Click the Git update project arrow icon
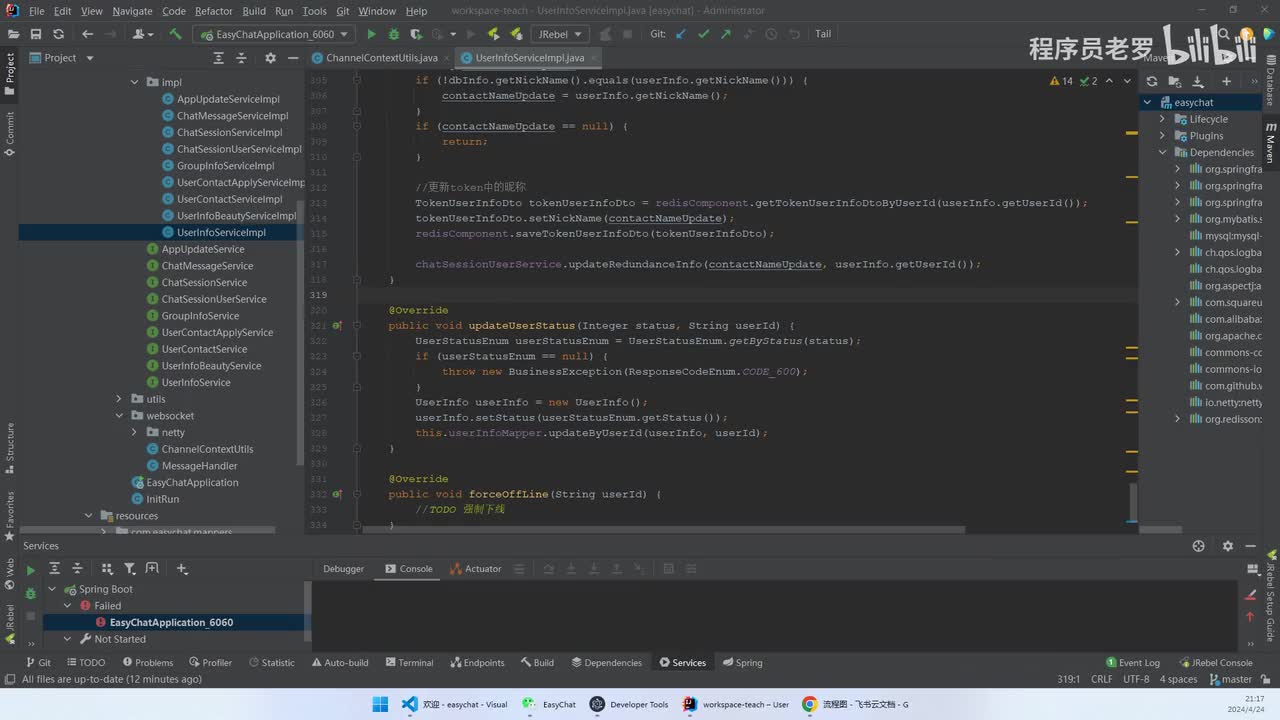The height and width of the screenshot is (720, 1280). coord(681,34)
